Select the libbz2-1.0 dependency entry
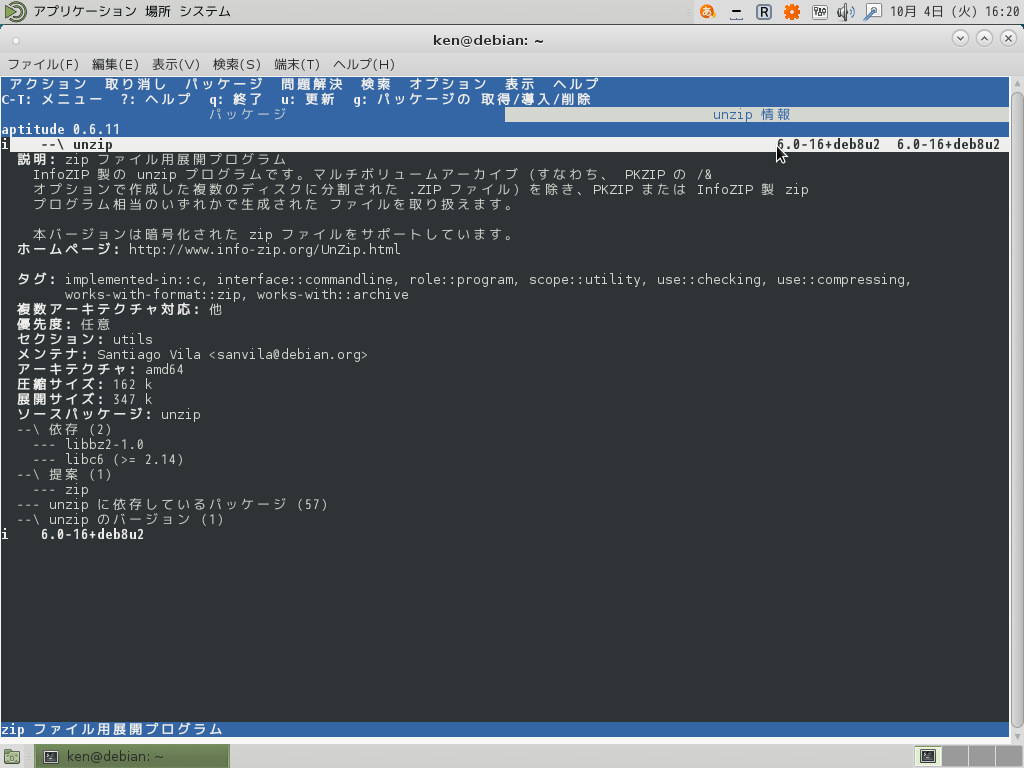Viewport: 1024px width, 768px height. (x=104, y=444)
